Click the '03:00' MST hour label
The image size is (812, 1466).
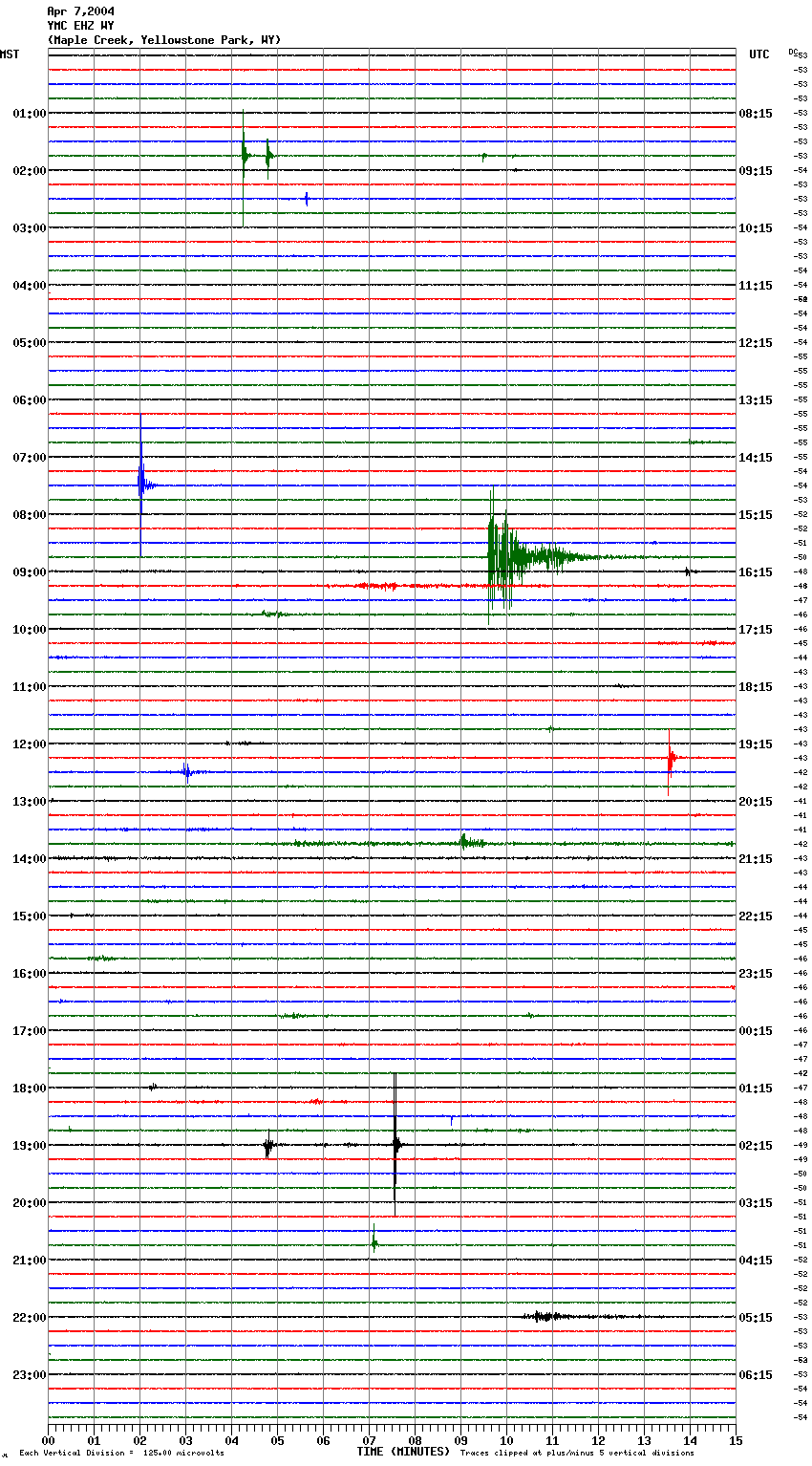(x=30, y=228)
